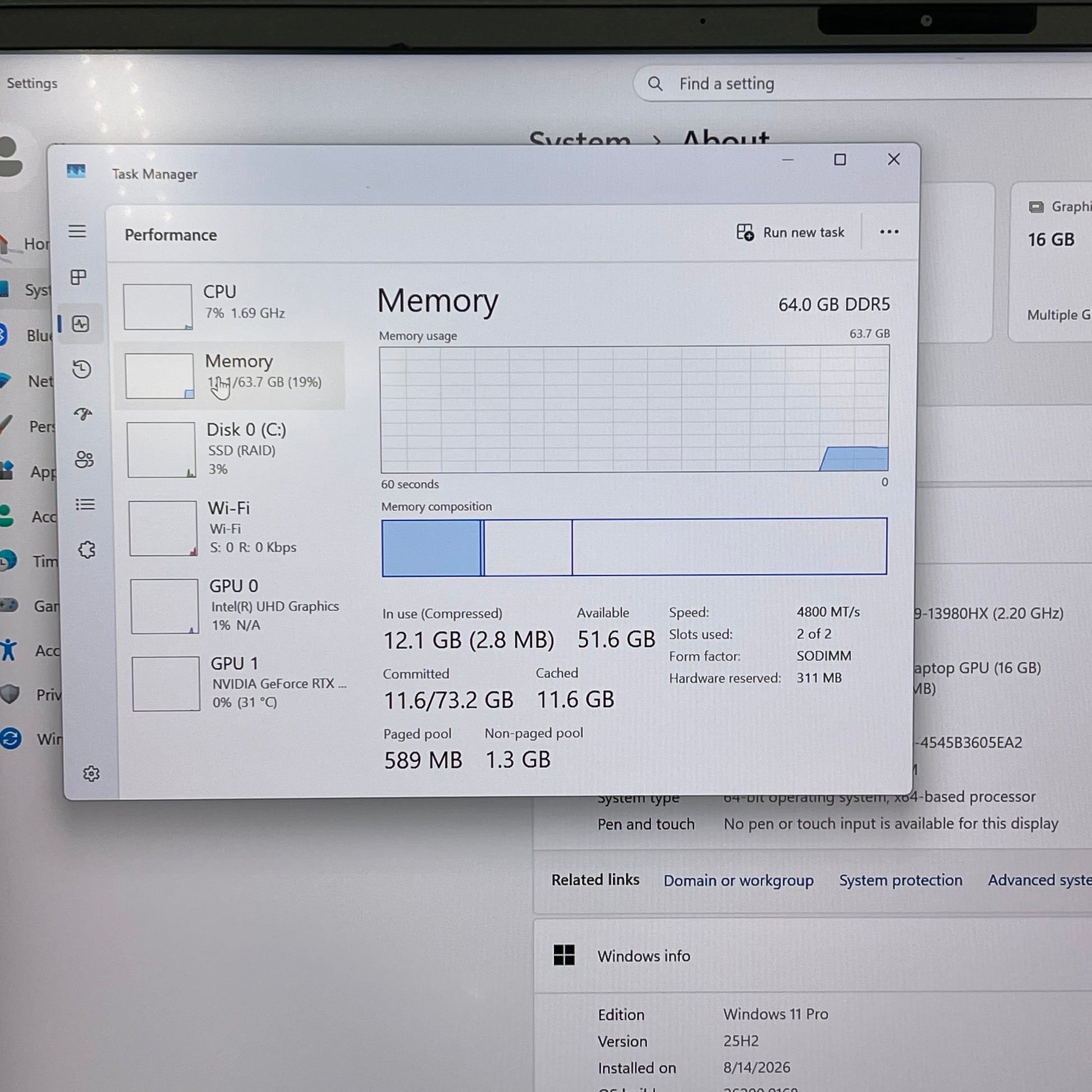Open System protection link
1092x1092 pixels.
click(901, 879)
